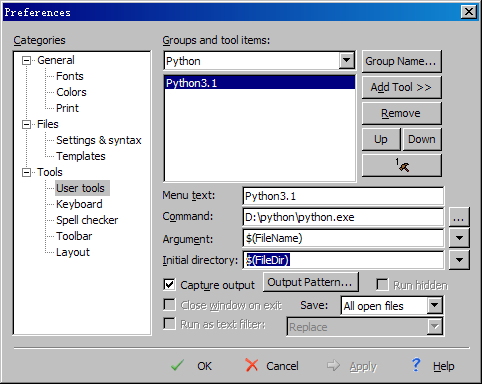Screen dimensions: 482x384
Task: Open the Argument variables dropdown arrow
Action: 459,238
